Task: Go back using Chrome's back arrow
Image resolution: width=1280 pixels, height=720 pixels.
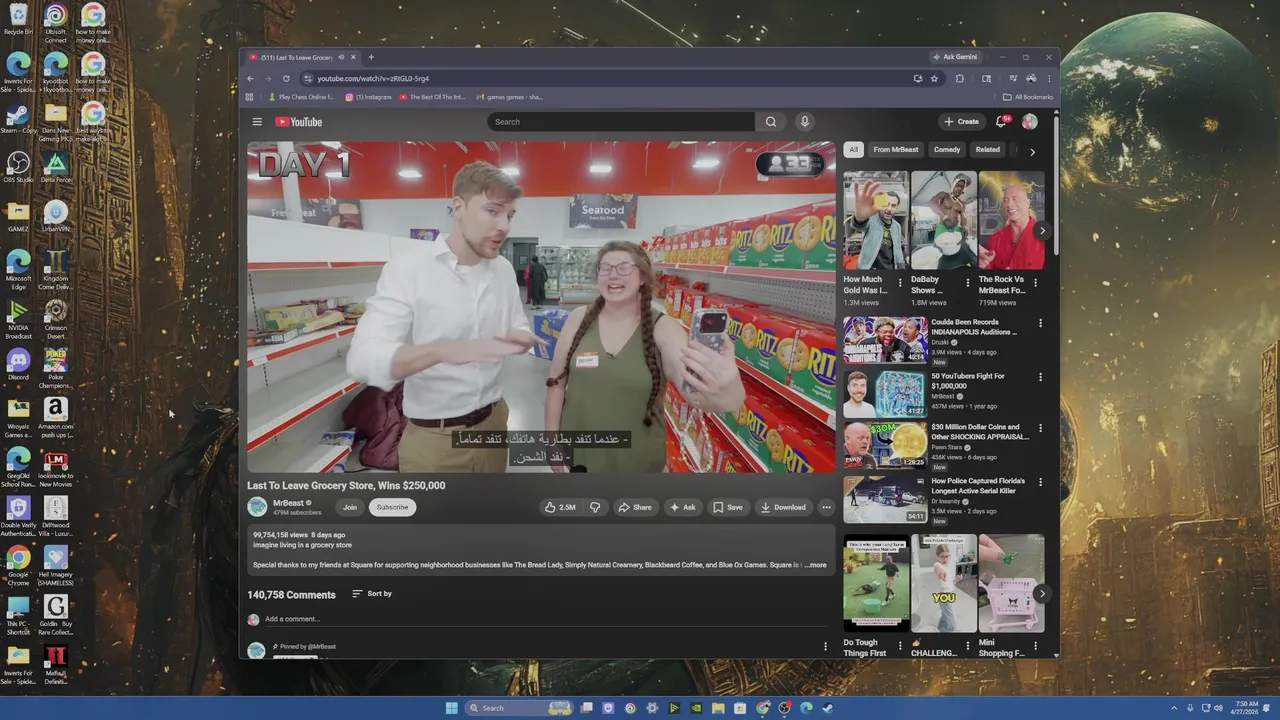Action: (250, 78)
